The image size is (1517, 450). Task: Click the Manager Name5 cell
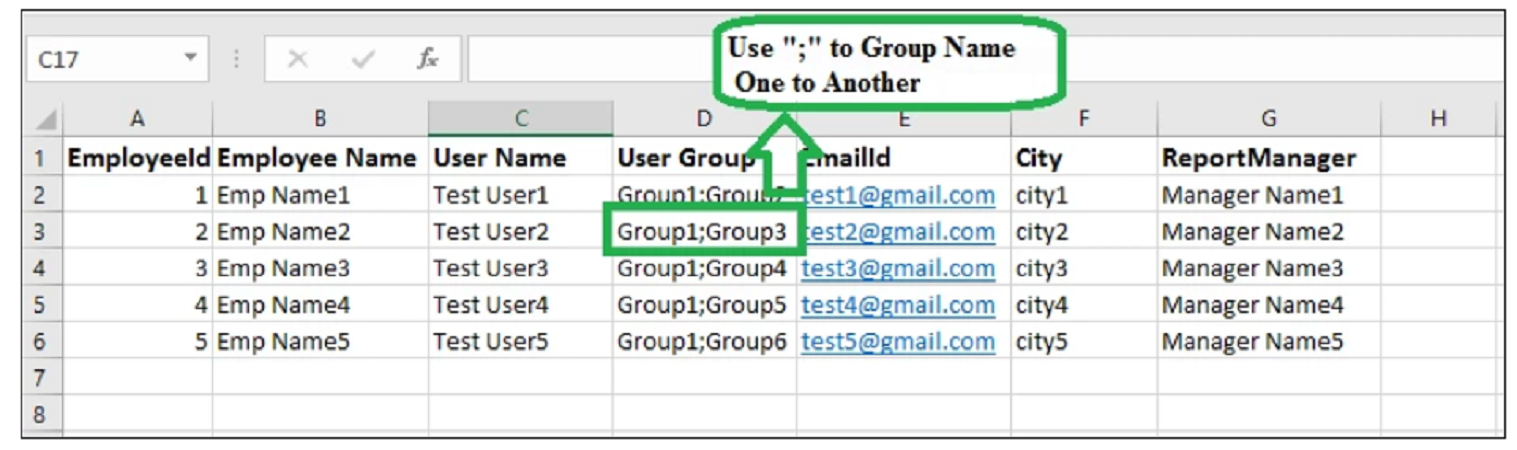tap(1269, 341)
